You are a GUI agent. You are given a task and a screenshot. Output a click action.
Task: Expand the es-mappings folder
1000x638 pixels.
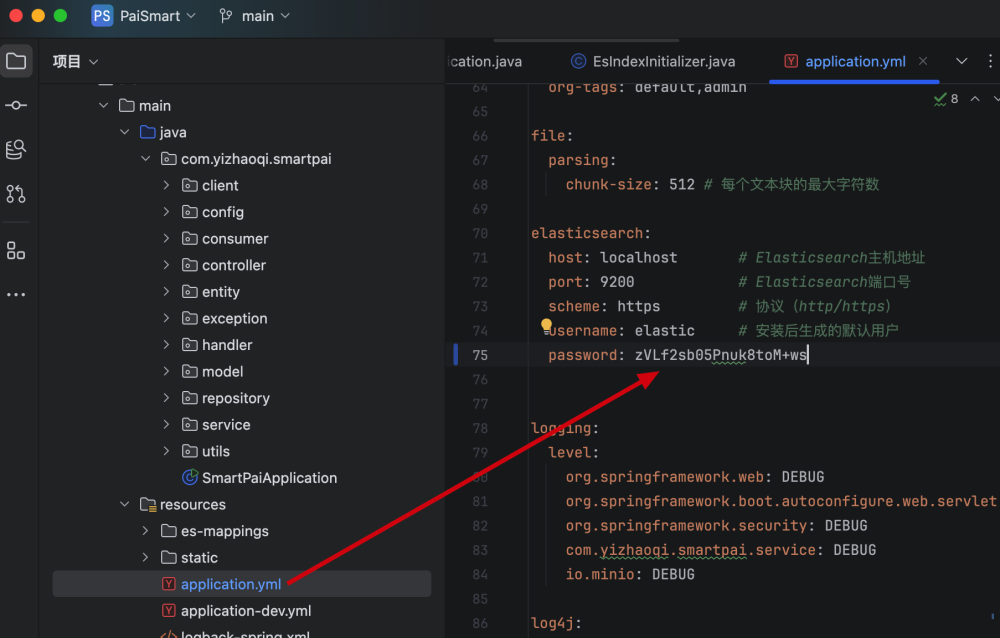pos(146,531)
